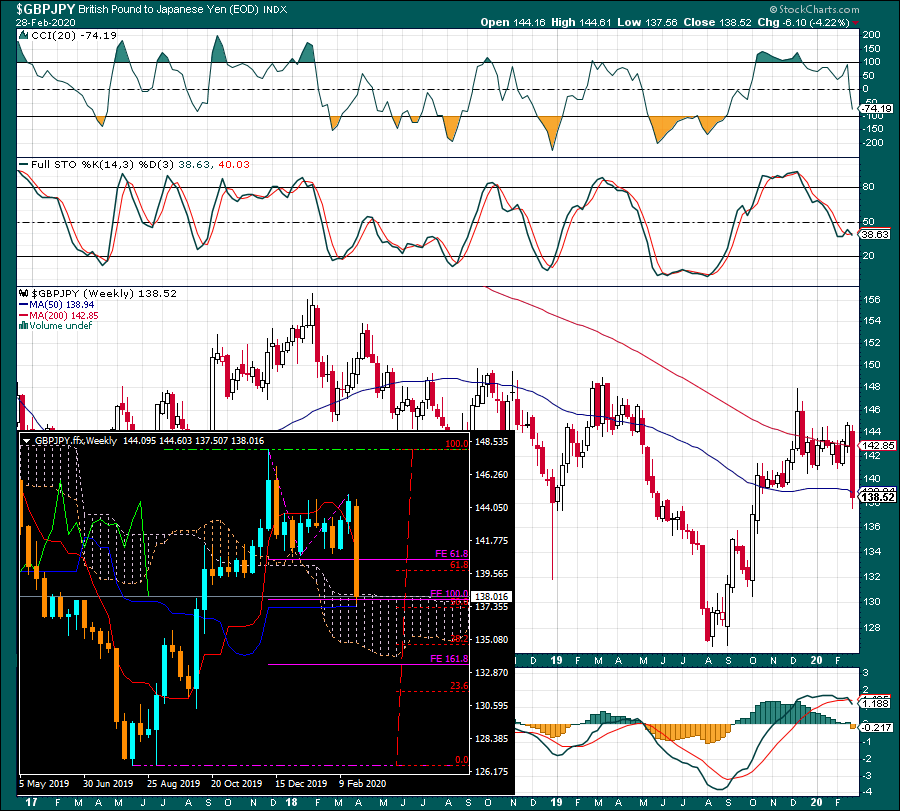Click the 138.016 inset price level tag
The height and width of the screenshot is (811, 900).
tap(492, 597)
